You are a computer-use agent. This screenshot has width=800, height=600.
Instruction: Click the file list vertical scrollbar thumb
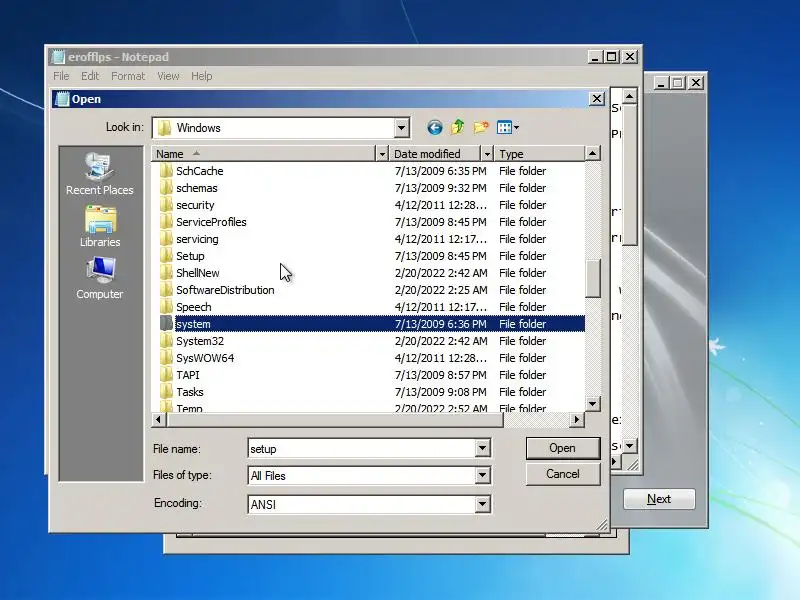click(x=592, y=278)
